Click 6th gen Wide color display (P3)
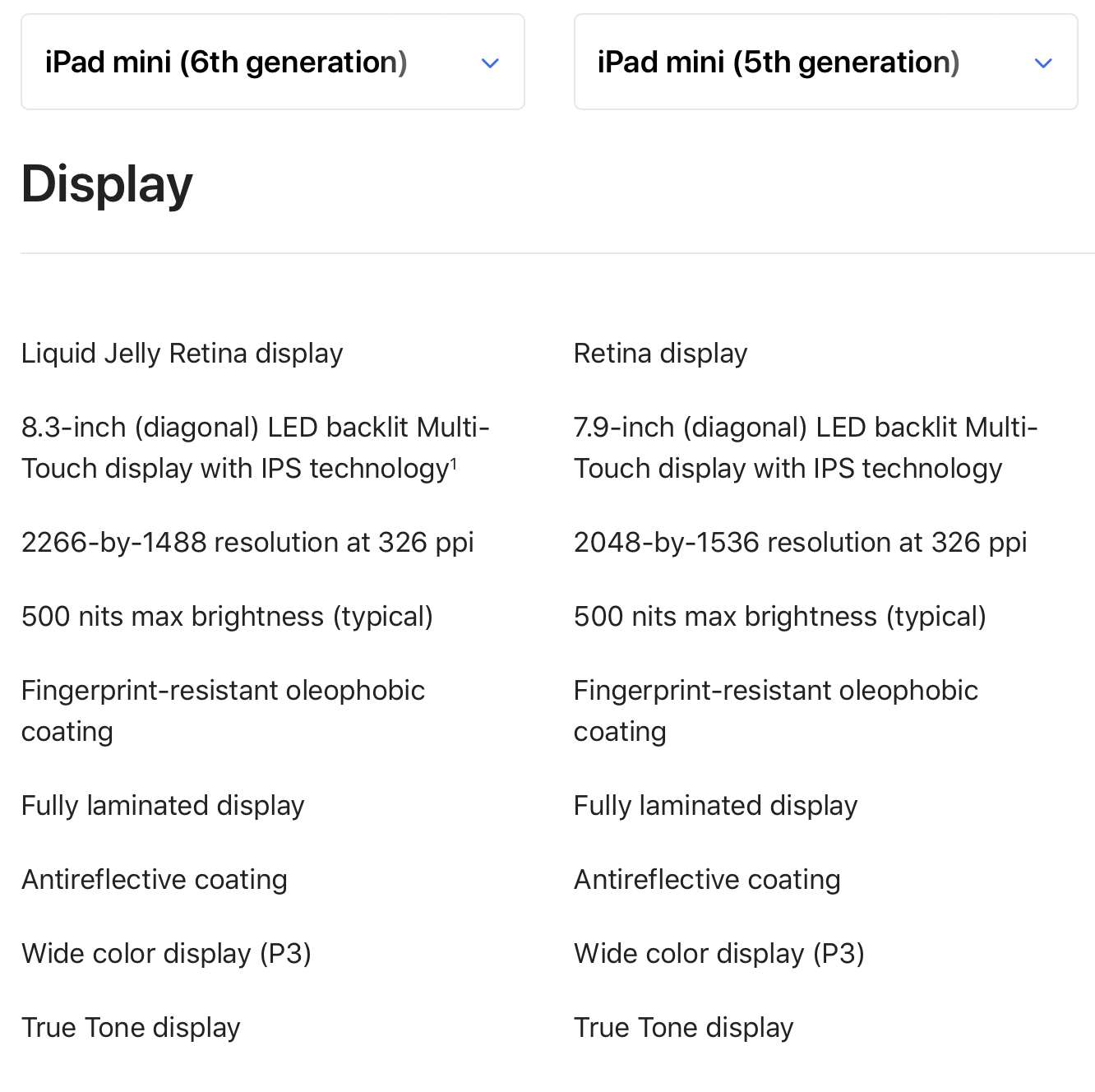The height and width of the screenshot is (1092, 1095). [x=166, y=954]
